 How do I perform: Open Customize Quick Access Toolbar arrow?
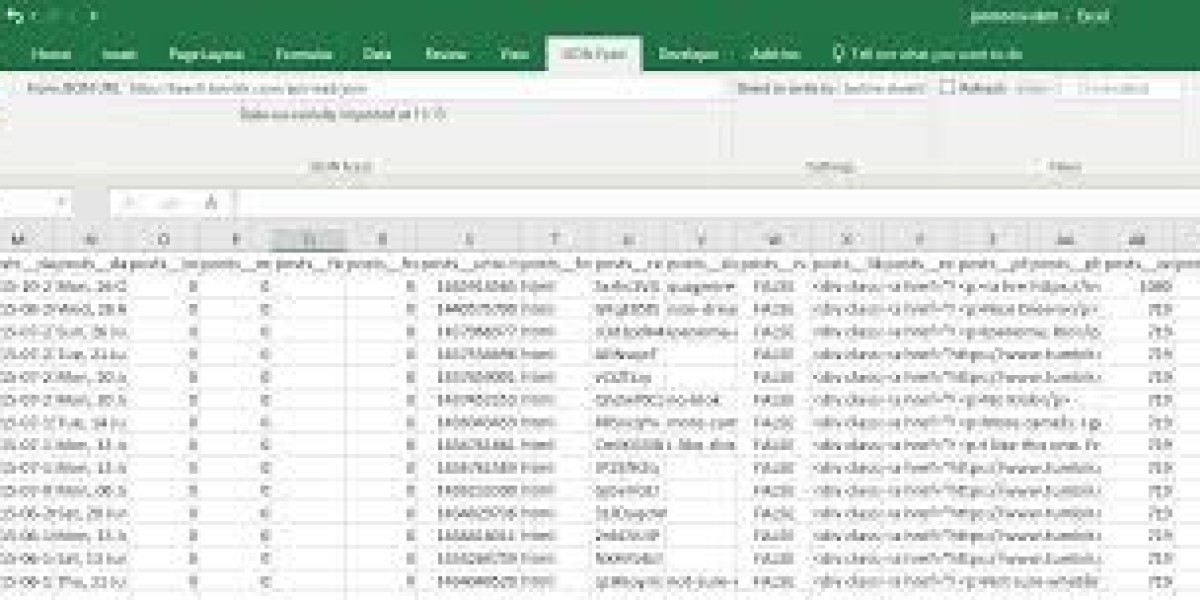pos(93,16)
